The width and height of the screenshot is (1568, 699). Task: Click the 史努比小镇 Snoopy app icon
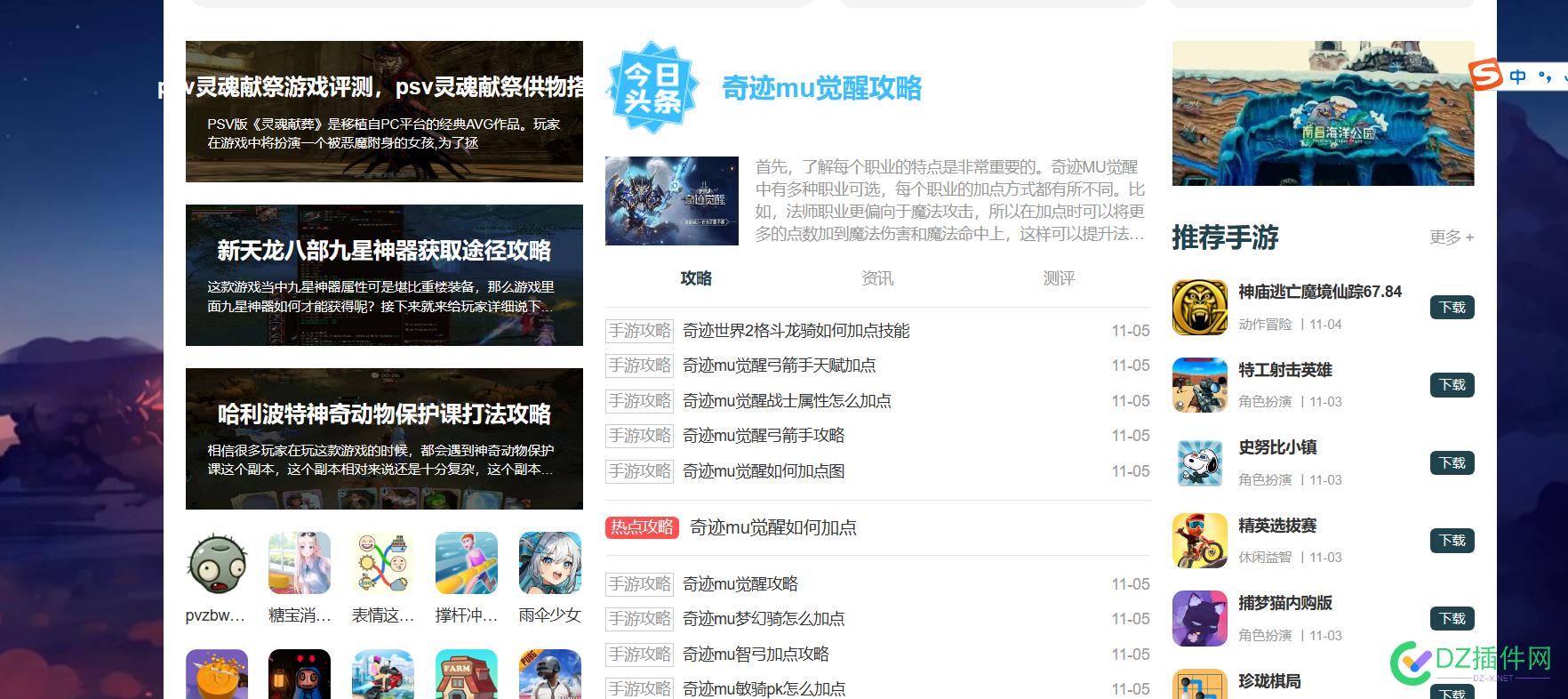pos(1200,463)
